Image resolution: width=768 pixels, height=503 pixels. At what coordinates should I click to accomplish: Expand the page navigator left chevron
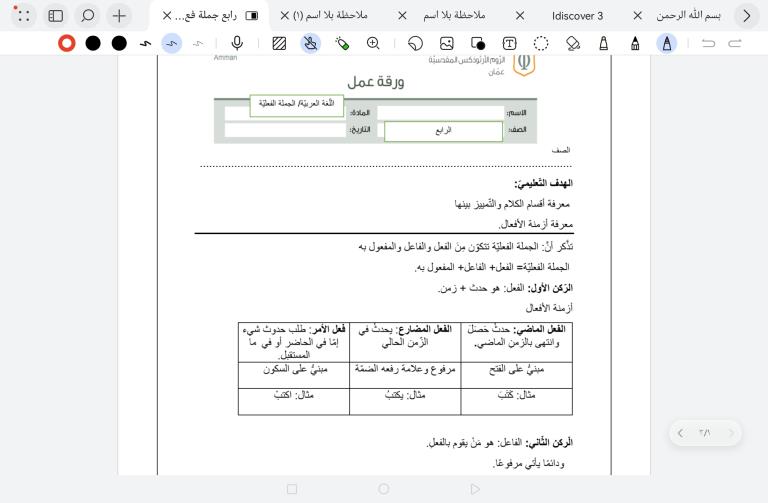[x=680, y=433]
